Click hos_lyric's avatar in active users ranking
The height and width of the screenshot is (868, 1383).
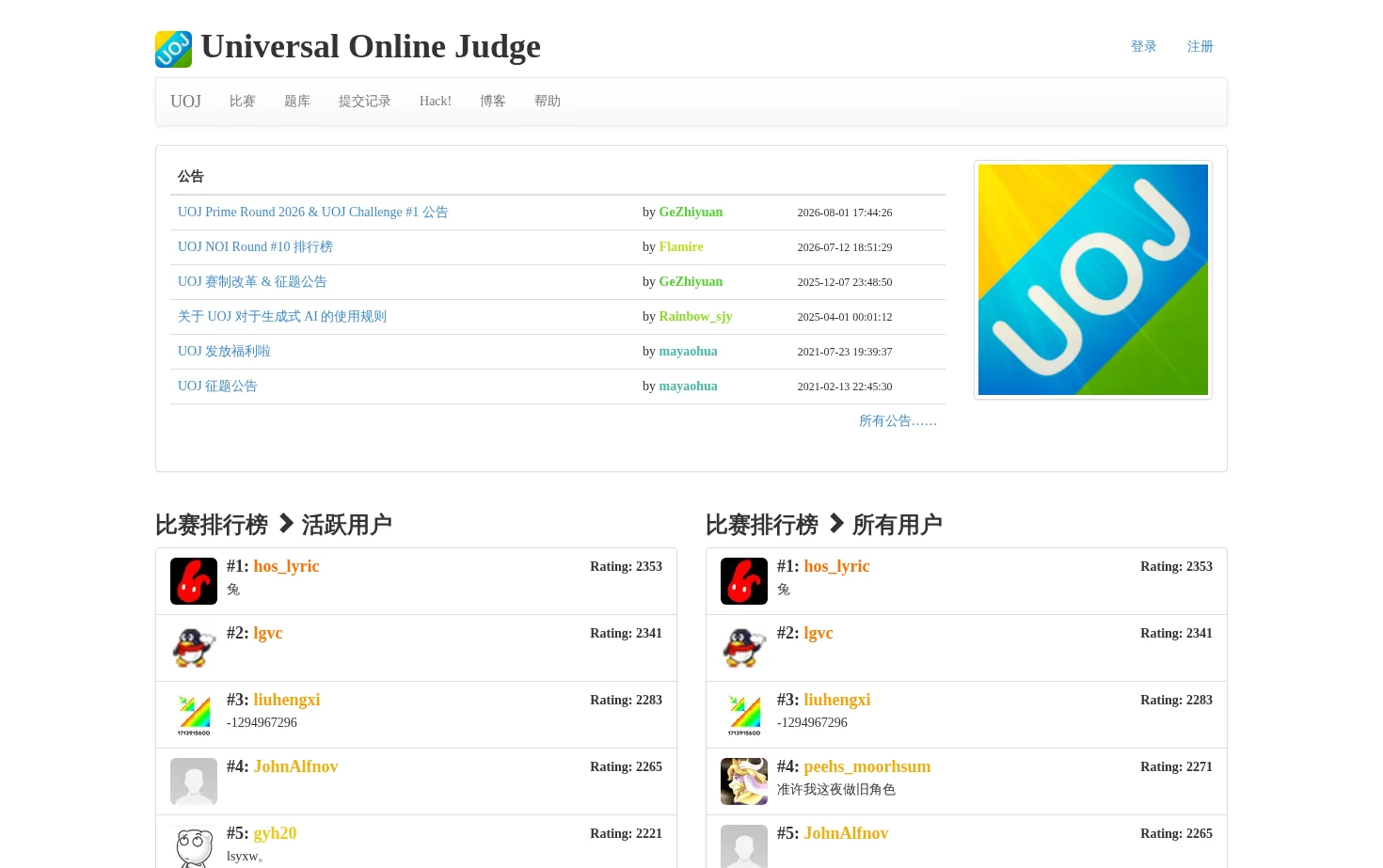click(194, 581)
